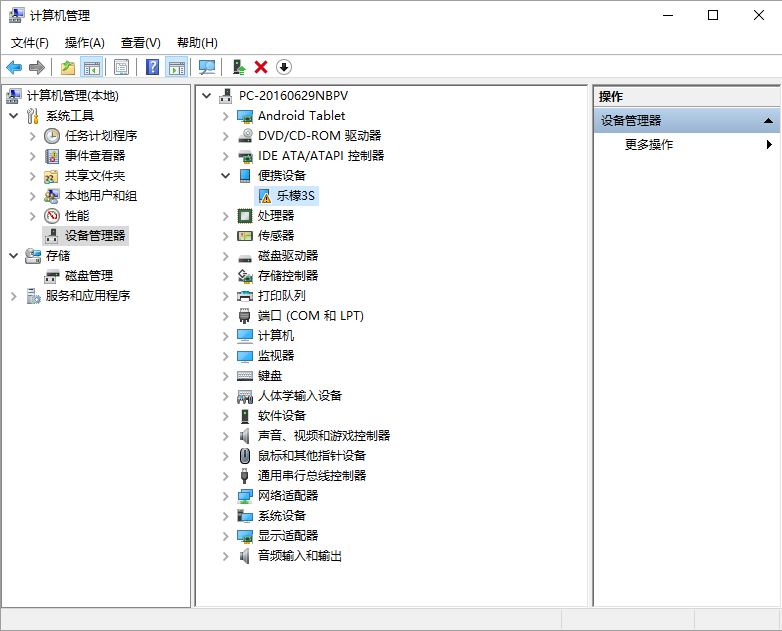Select 性能 in left tree

tap(76, 215)
